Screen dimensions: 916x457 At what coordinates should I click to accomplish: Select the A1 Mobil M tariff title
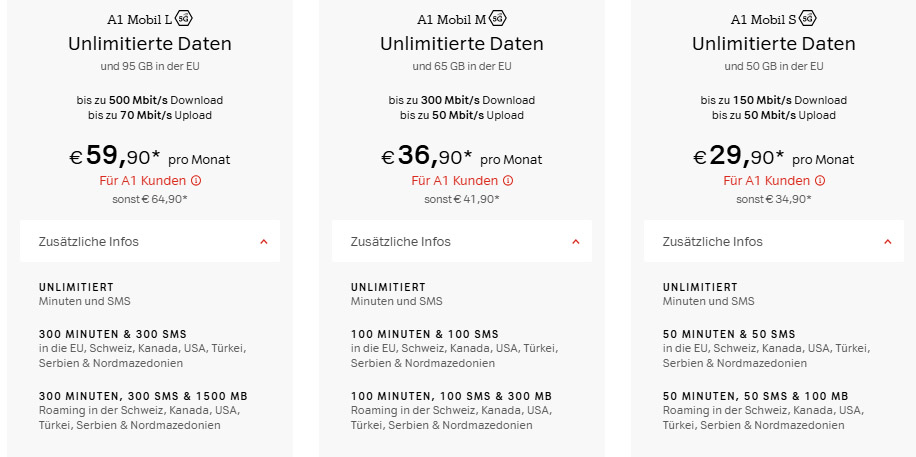click(x=451, y=20)
